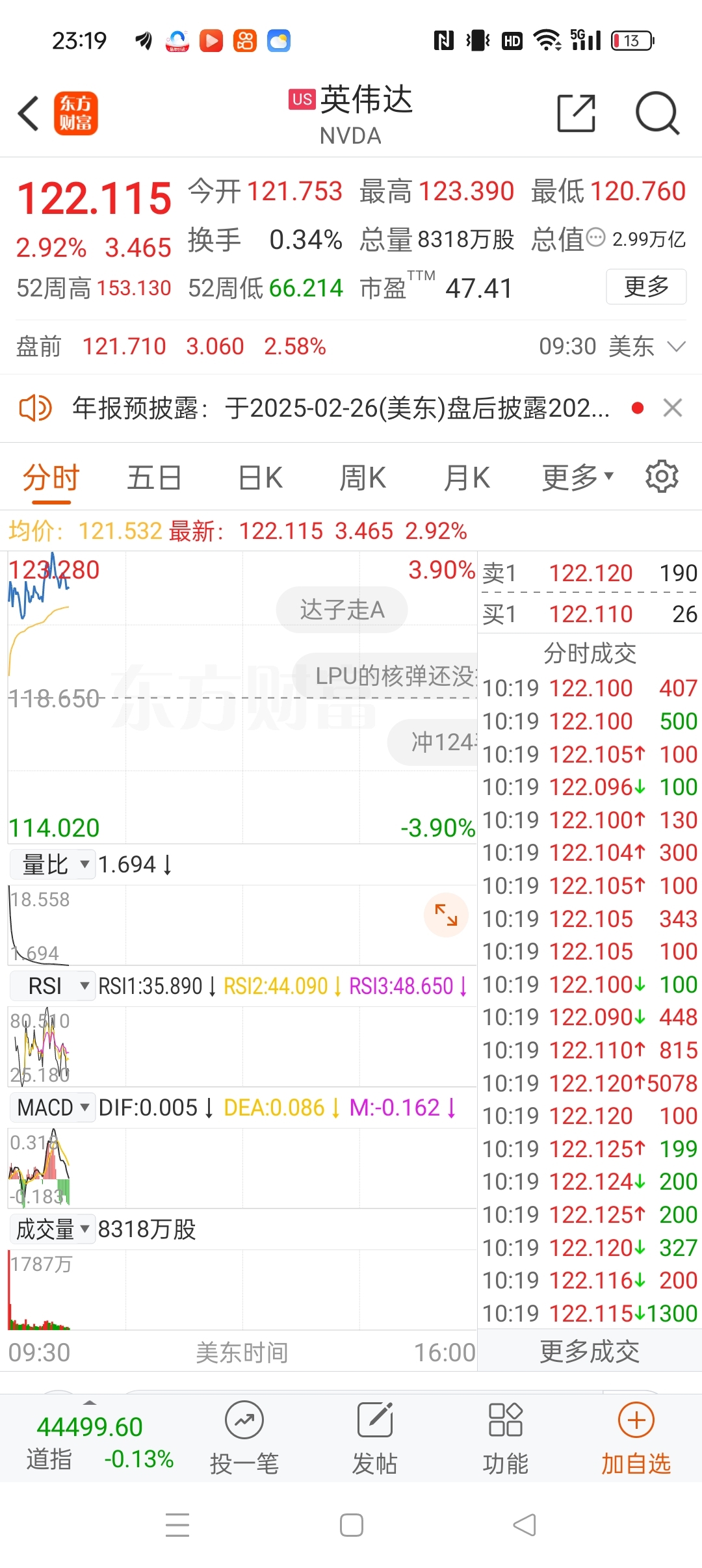Tap the 卖1 122.120 ask row
This screenshot has height=1568, width=702.
click(x=590, y=573)
